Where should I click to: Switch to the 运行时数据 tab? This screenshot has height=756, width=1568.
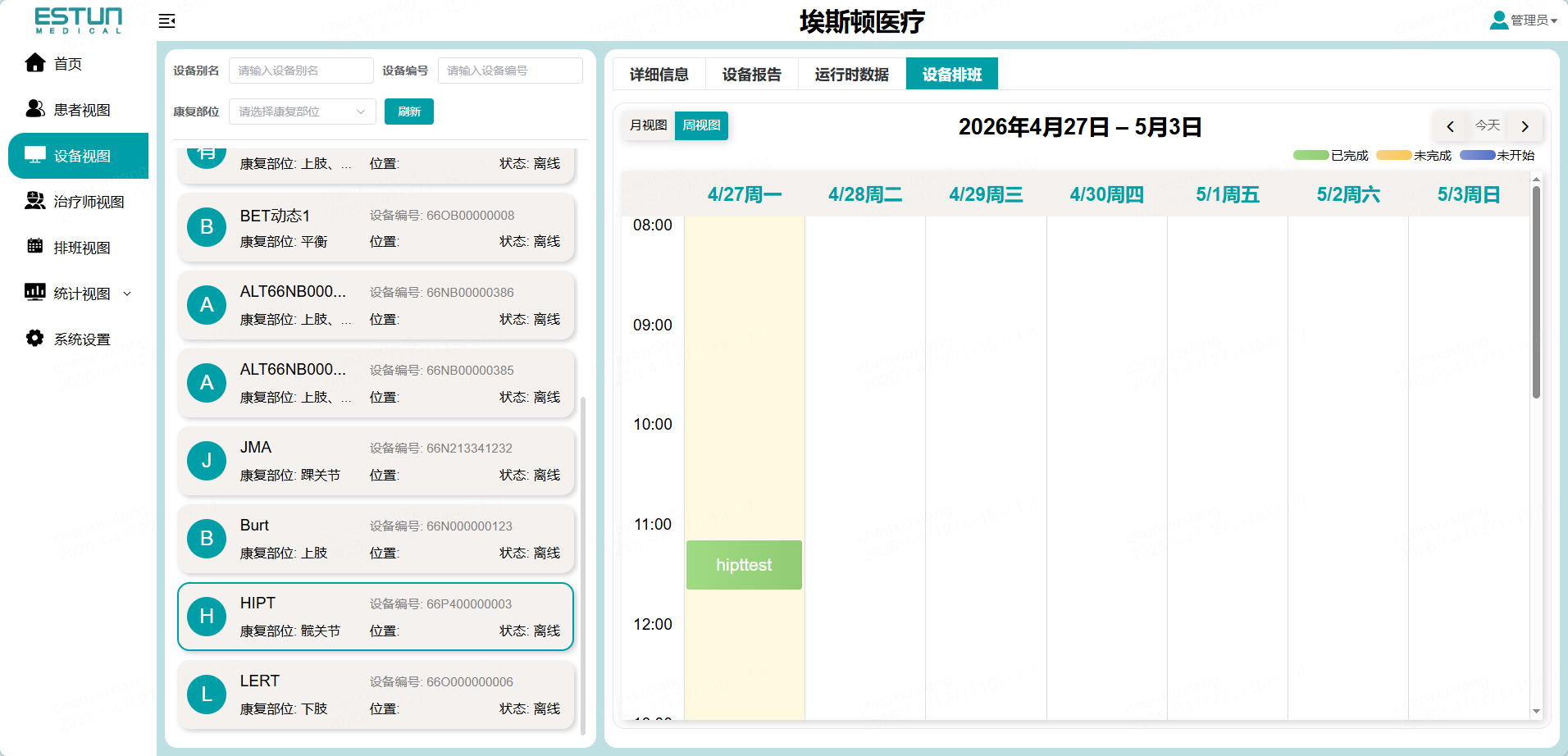coord(851,74)
